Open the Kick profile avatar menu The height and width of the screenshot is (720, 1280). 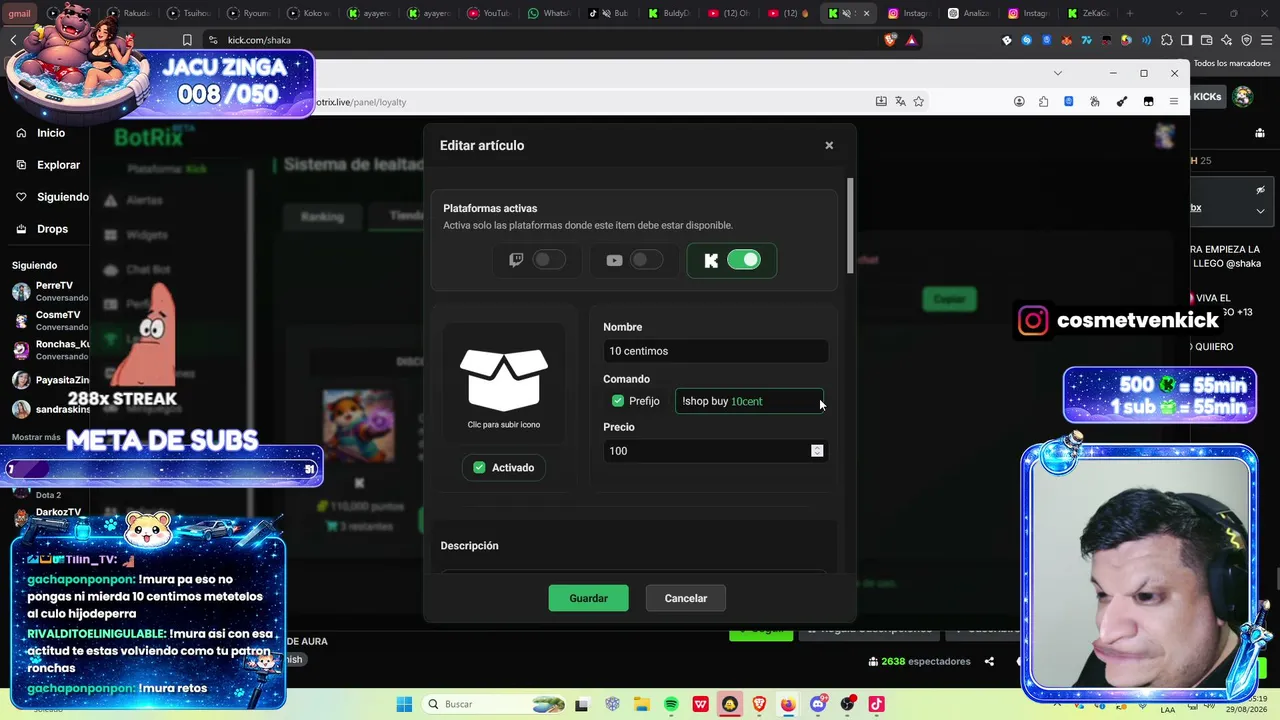point(1242,97)
